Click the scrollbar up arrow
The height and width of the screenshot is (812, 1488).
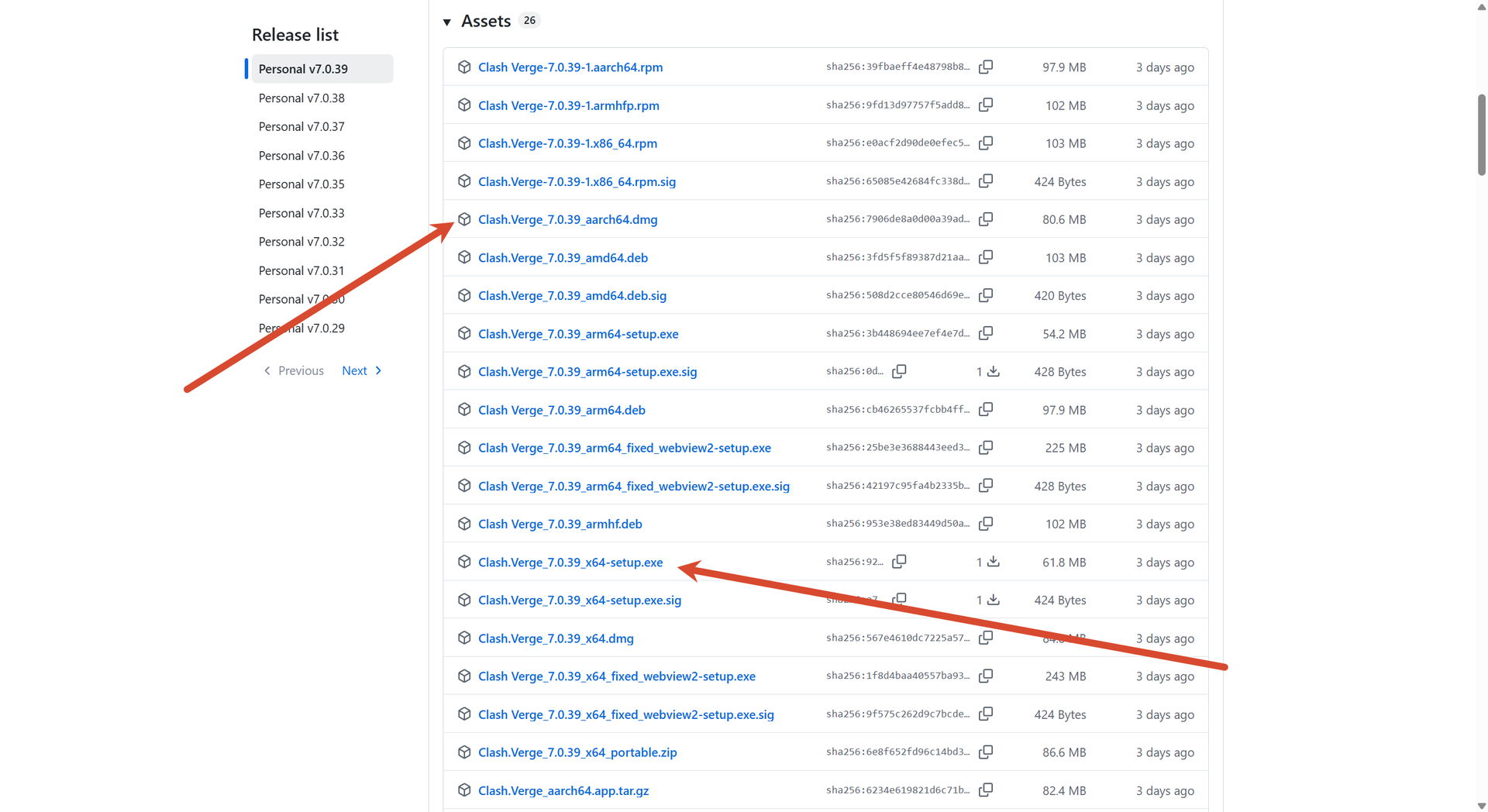pos(1482,6)
